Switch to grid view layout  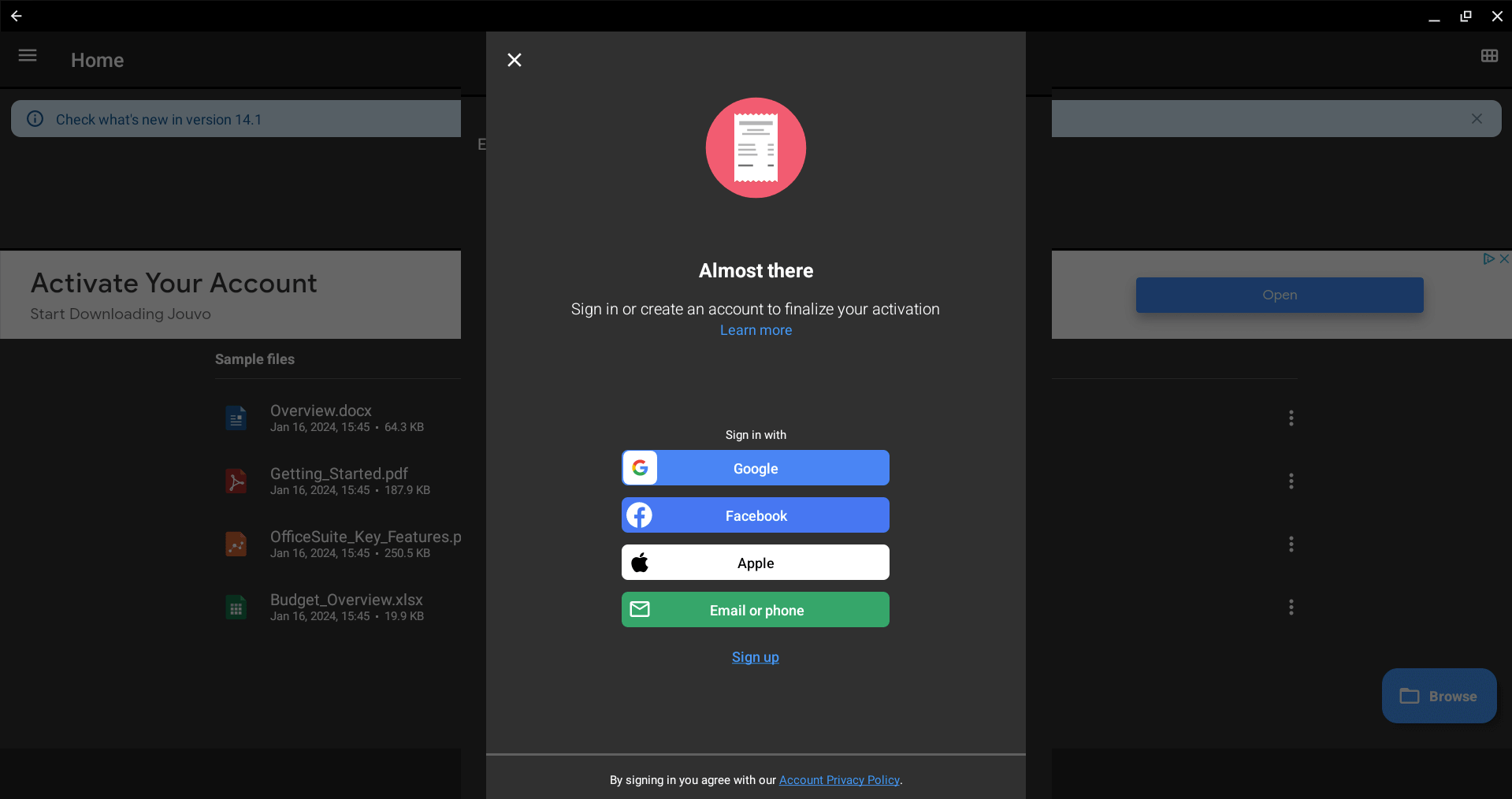(1488, 56)
